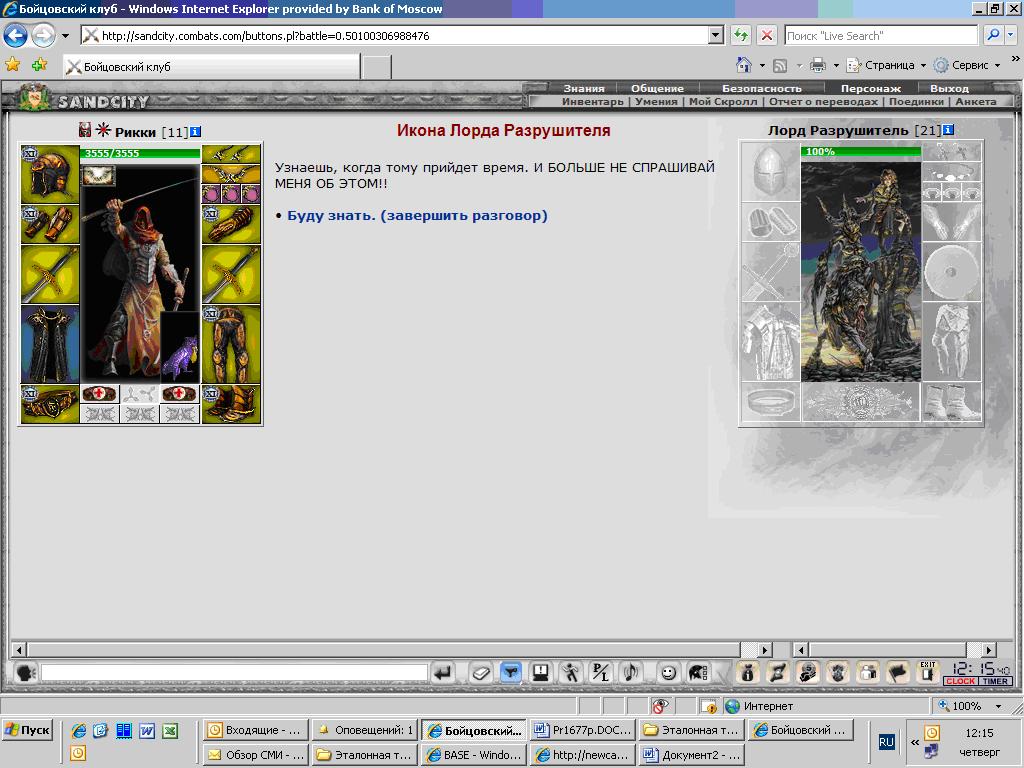Expand the zoom level 100% dropdown
The width and height of the screenshot is (1024, 768).
[x=998, y=706]
